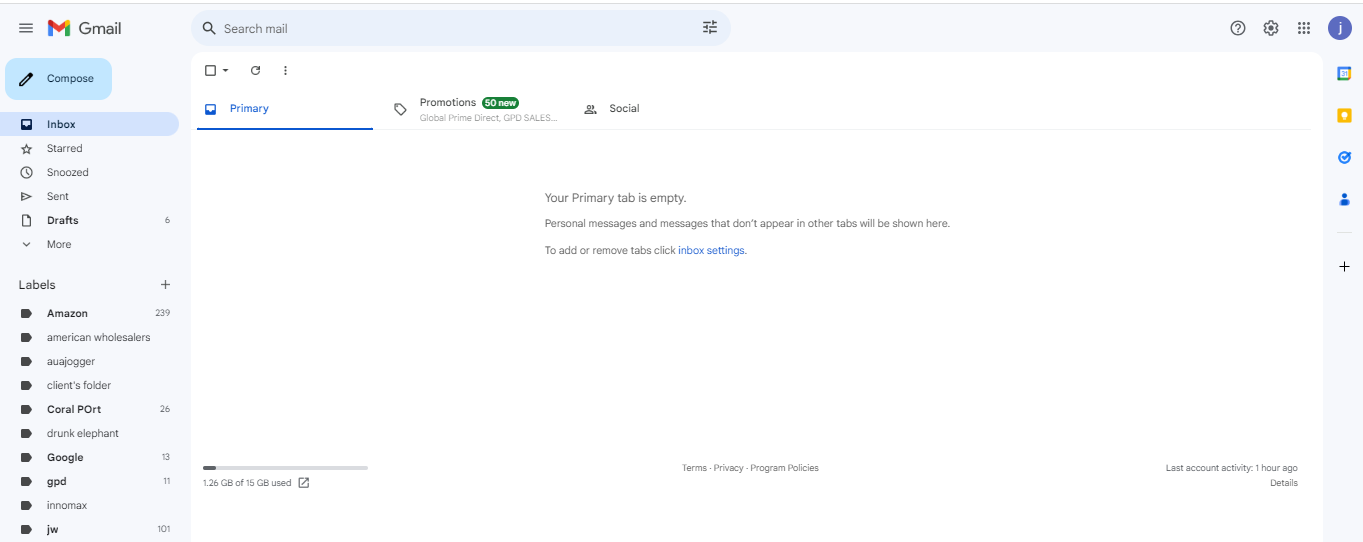The image size is (1363, 542).
Task: Open storage management external link icon
Action: [304, 483]
